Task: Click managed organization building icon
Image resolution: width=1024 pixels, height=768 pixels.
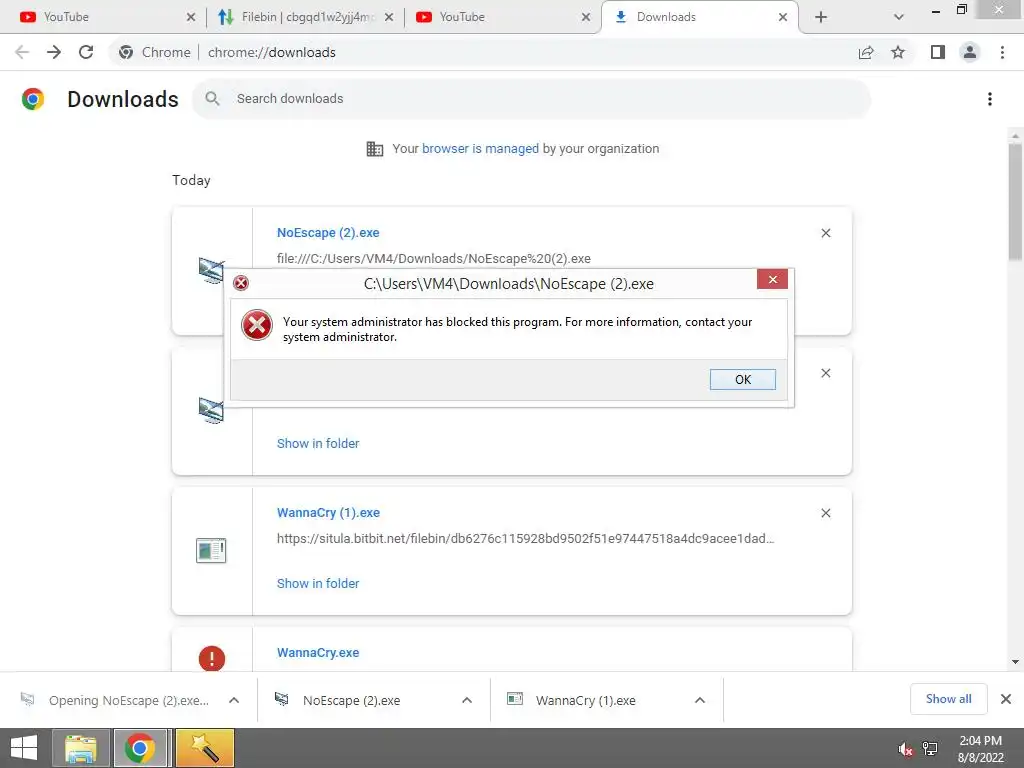Action: point(374,149)
